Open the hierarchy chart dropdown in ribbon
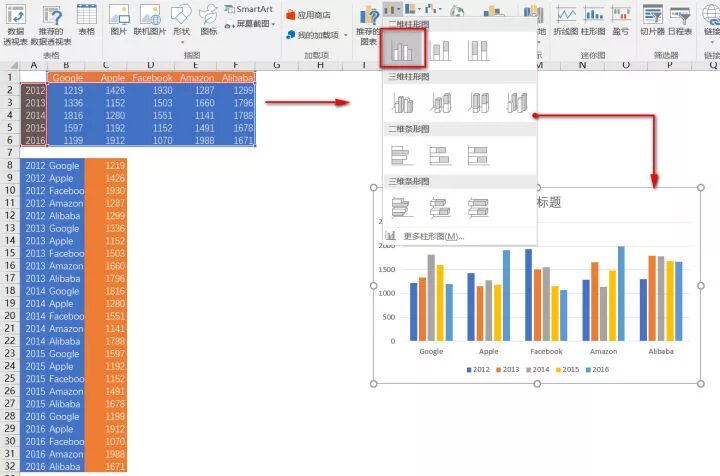Viewport: 720px width, 476px height. [x=413, y=9]
